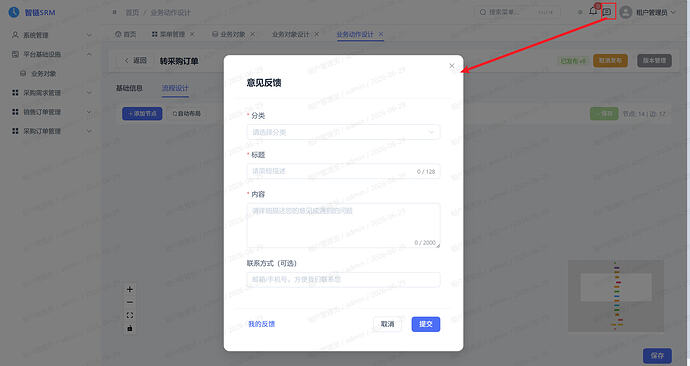Click the flow minimap thumbnail
This screenshot has width=690, height=366.
[616, 296]
